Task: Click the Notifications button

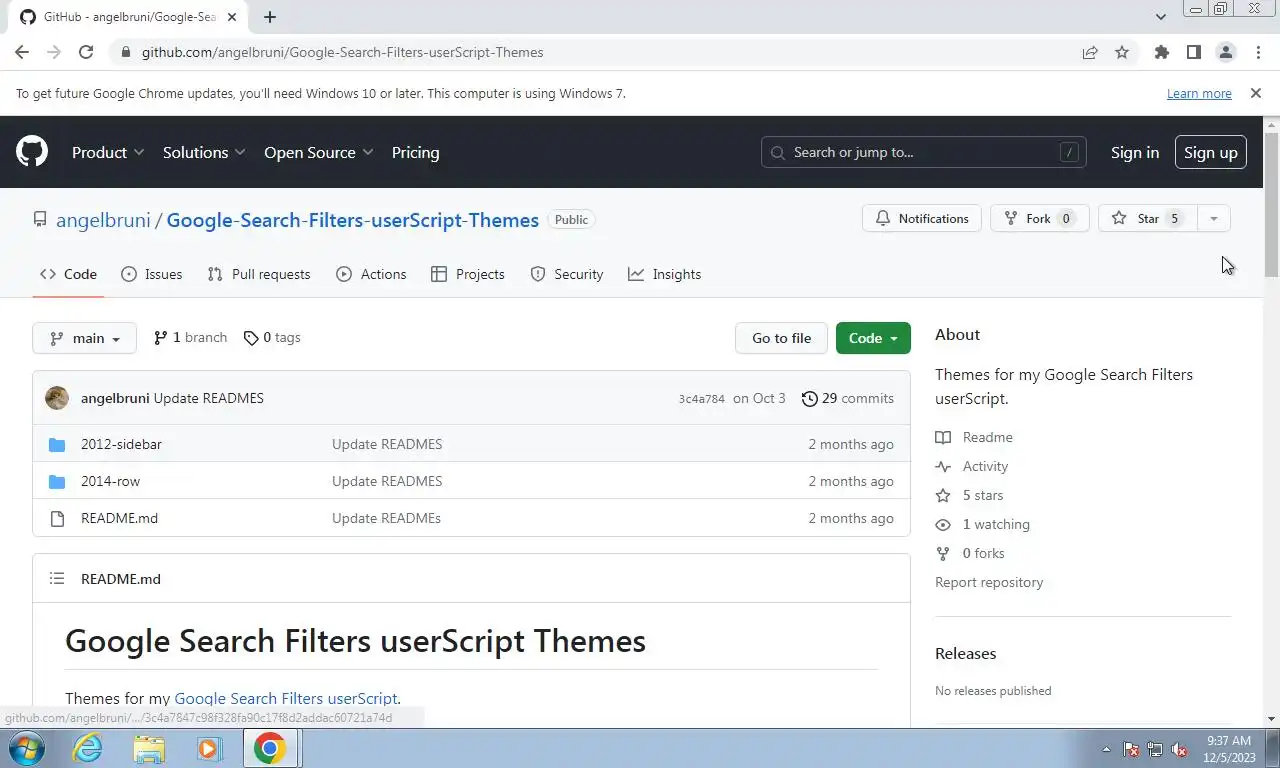Action: tap(922, 218)
